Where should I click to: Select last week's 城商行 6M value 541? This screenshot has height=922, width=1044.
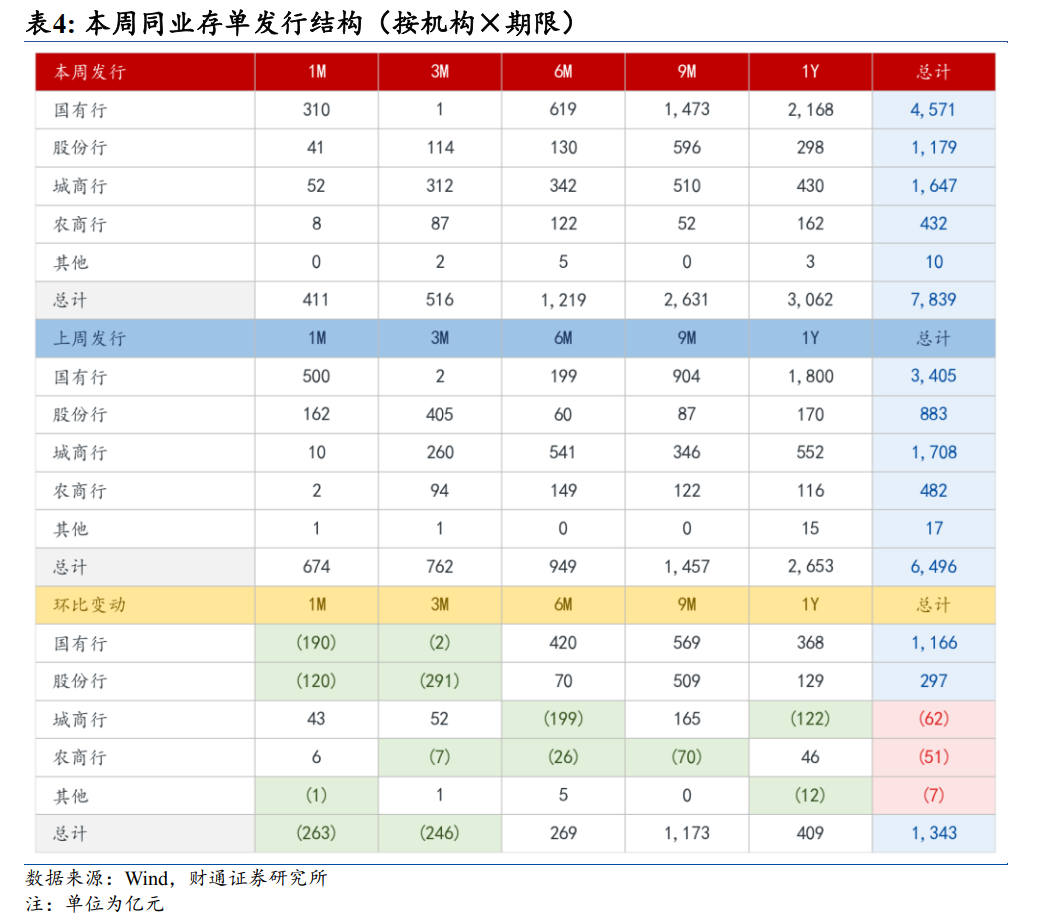click(563, 452)
